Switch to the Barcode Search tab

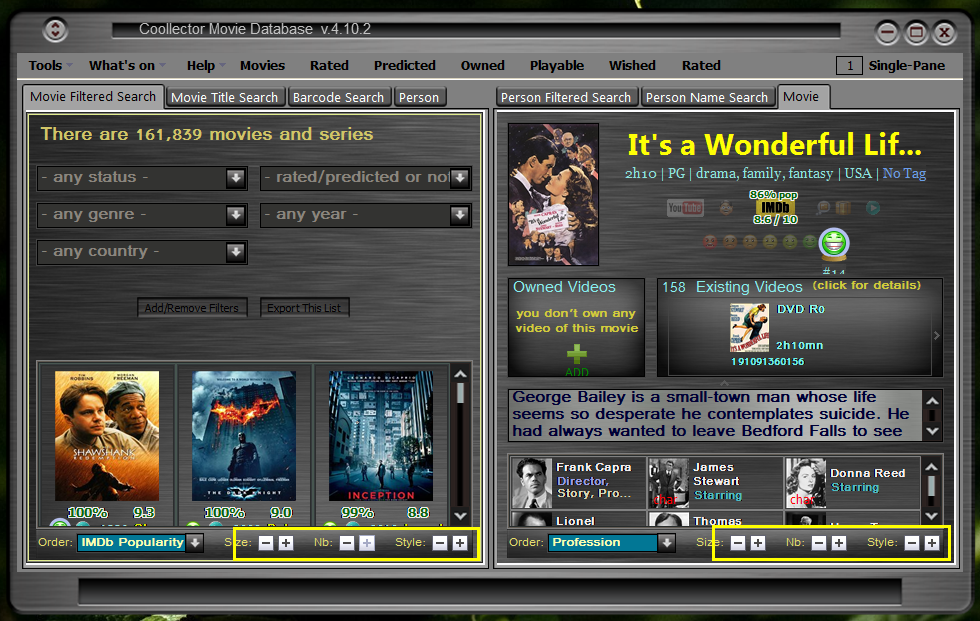point(338,97)
